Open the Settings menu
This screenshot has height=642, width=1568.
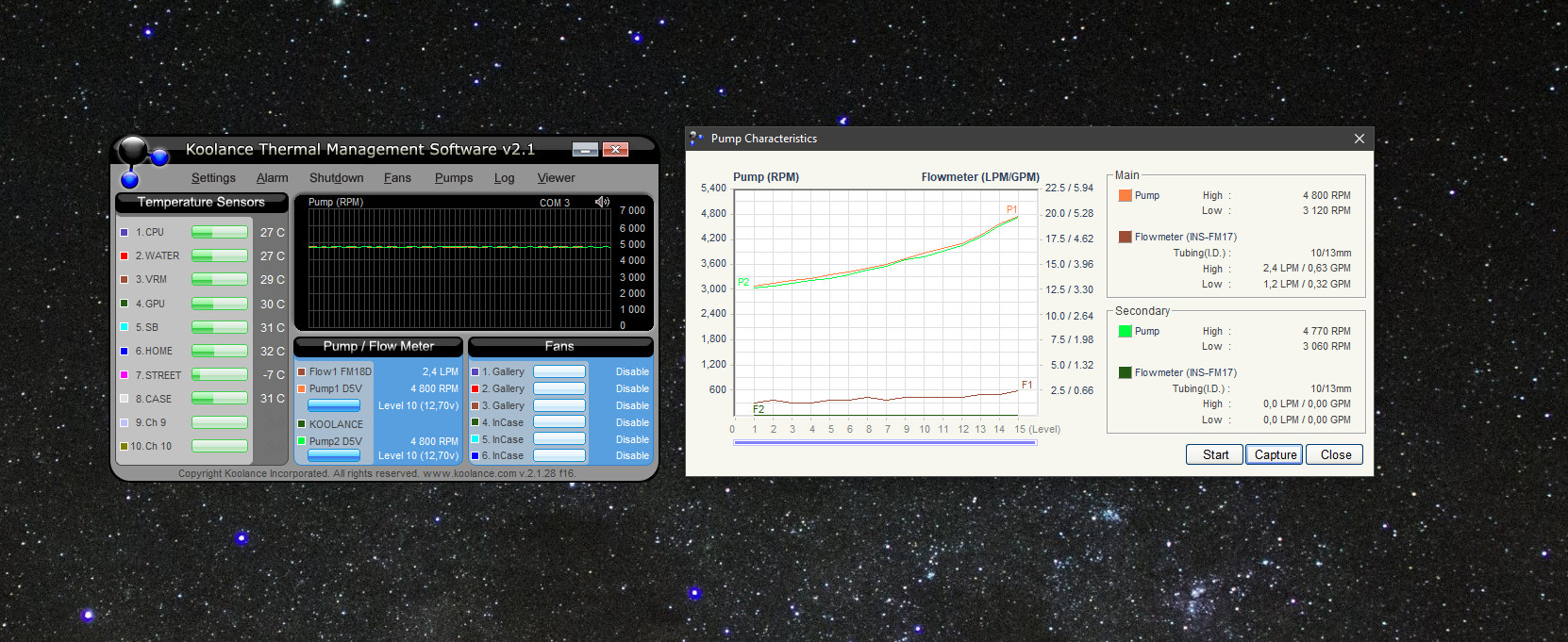click(213, 178)
